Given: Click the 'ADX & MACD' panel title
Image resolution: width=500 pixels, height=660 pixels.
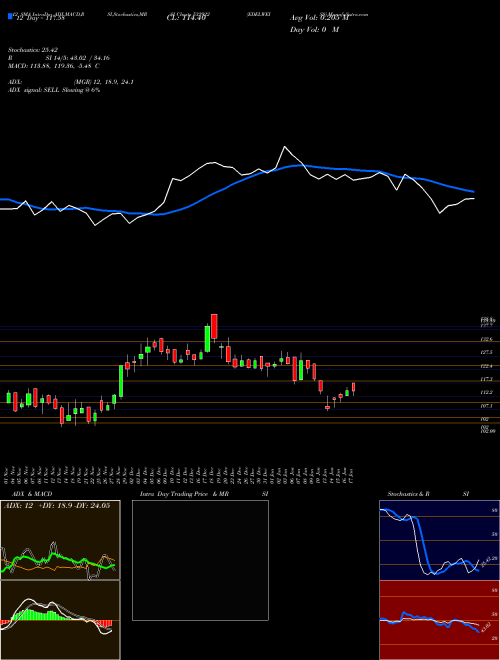Looking at the screenshot, I should pyautogui.click(x=32, y=494).
